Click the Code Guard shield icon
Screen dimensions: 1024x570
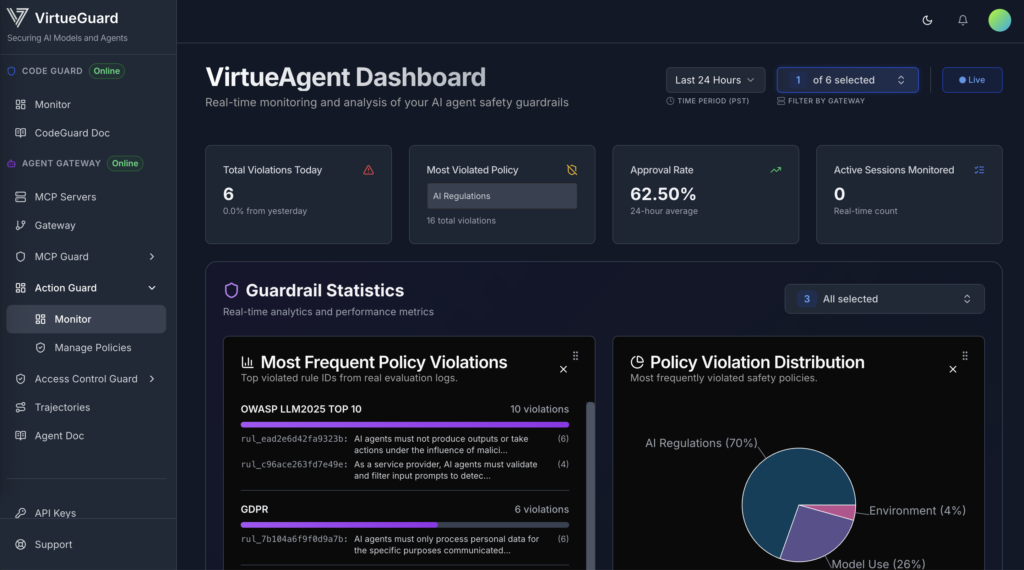(11, 71)
